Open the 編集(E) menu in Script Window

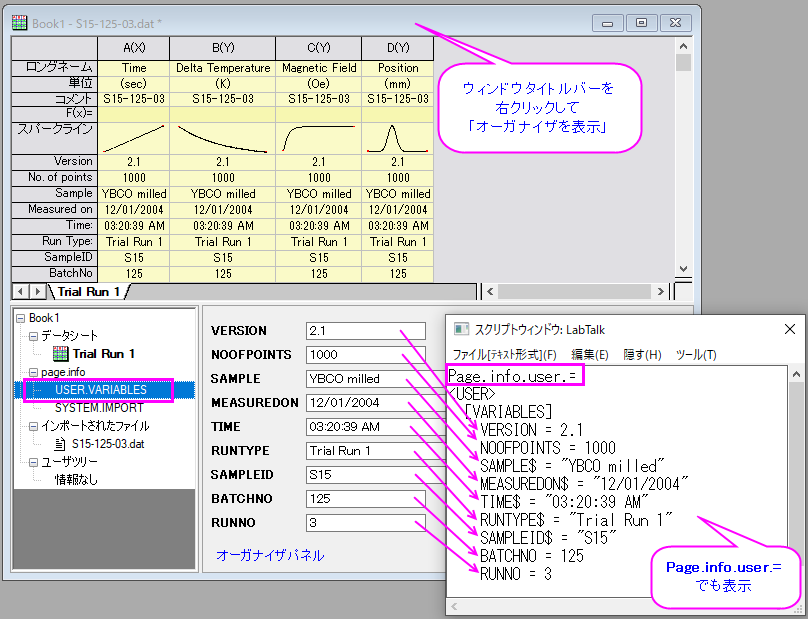pos(590,355)
